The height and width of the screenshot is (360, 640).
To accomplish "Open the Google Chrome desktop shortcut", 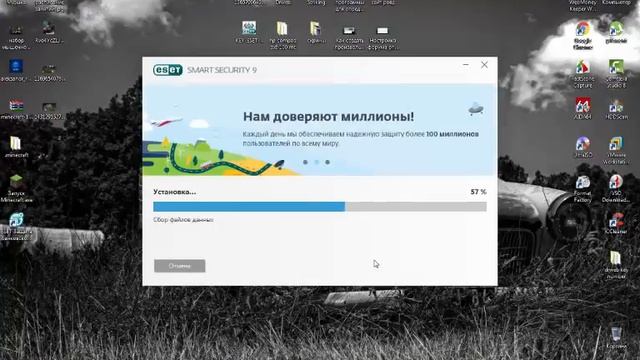I will click(x=583, y=36).
